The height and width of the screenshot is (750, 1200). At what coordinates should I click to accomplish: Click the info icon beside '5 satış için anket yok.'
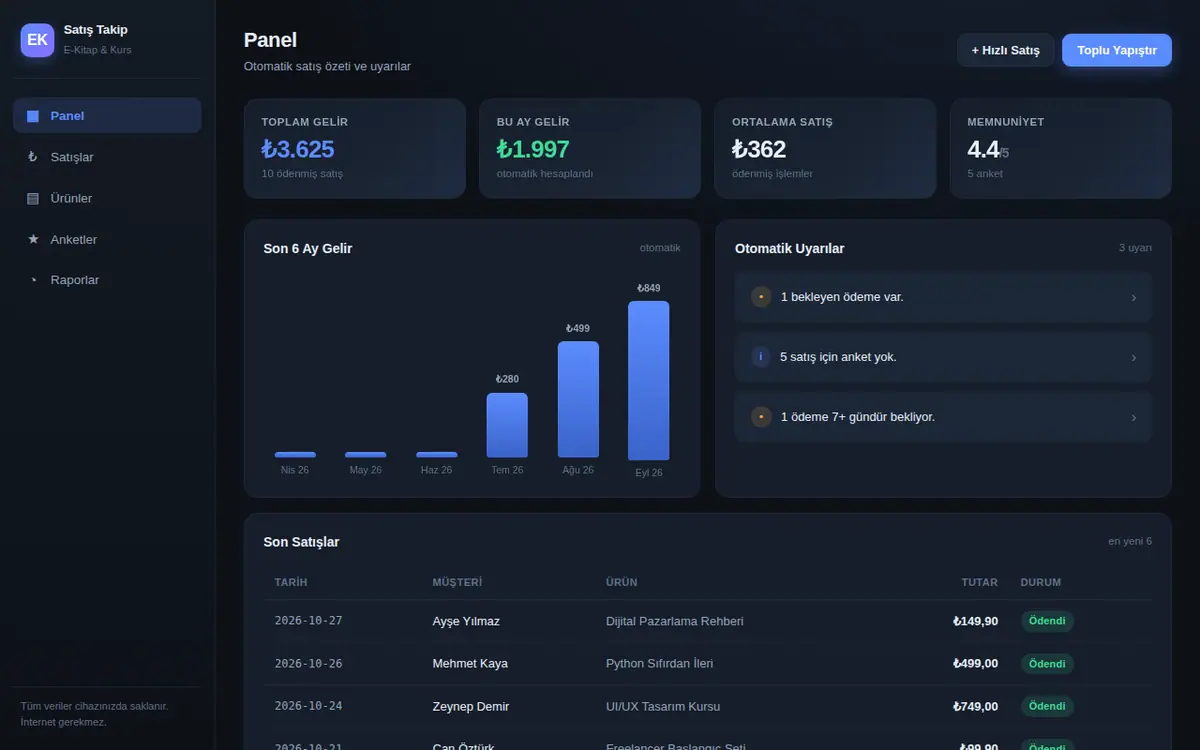tap(761, 357)
